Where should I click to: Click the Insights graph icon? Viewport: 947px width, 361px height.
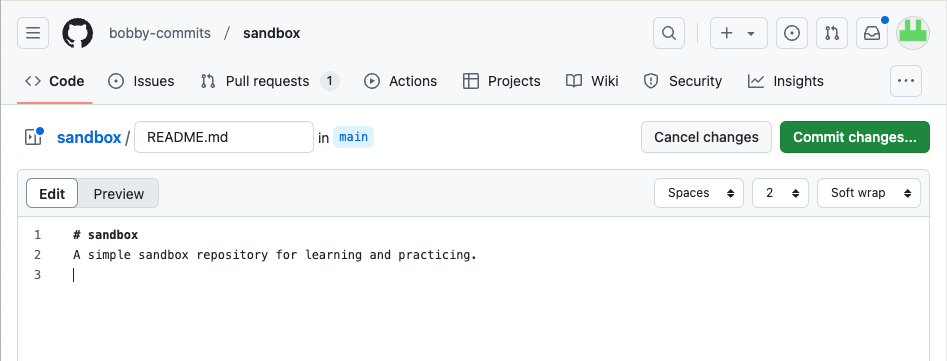click(756, 81)
